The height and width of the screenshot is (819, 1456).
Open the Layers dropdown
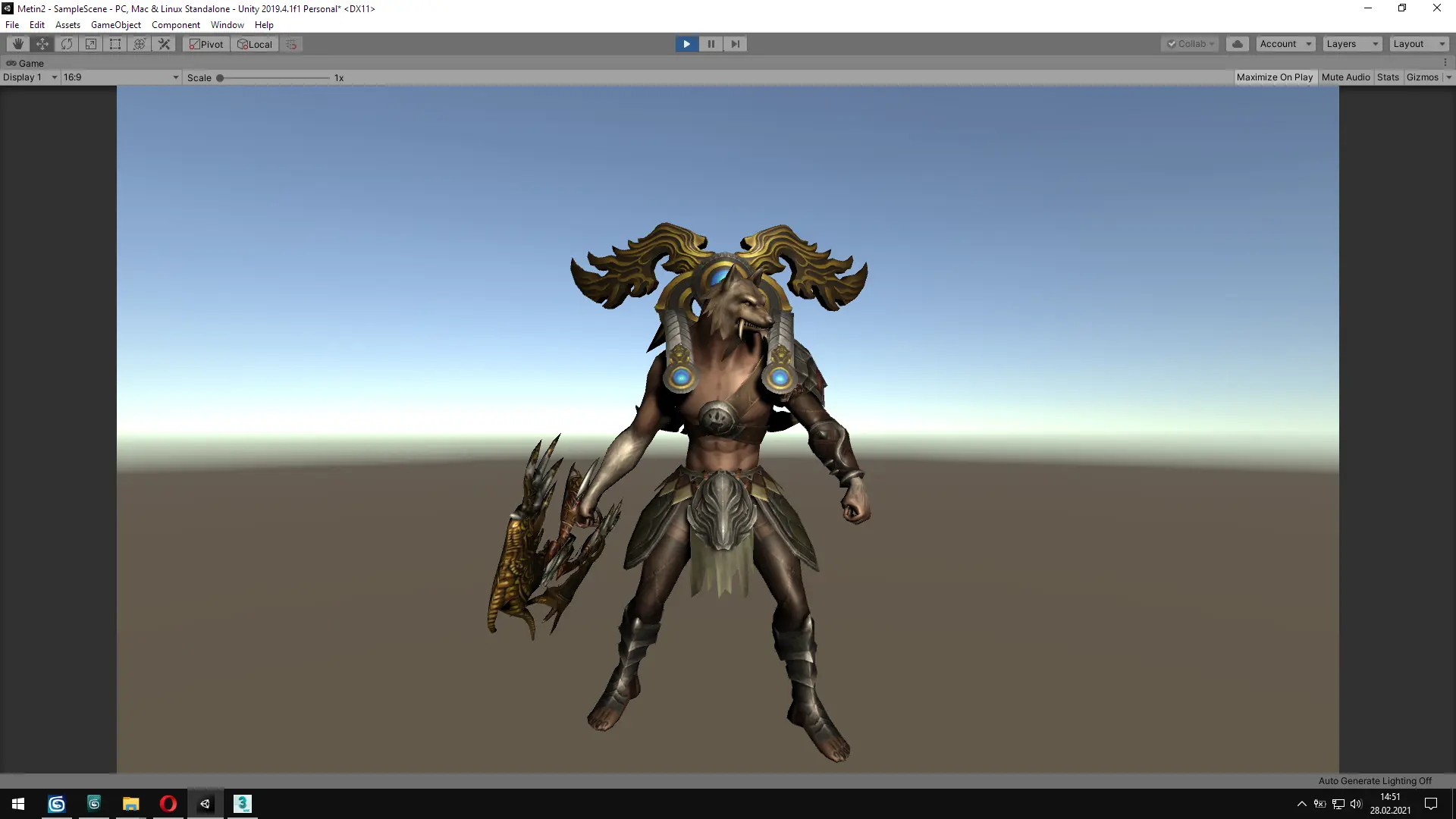(x=1352, y=44)
